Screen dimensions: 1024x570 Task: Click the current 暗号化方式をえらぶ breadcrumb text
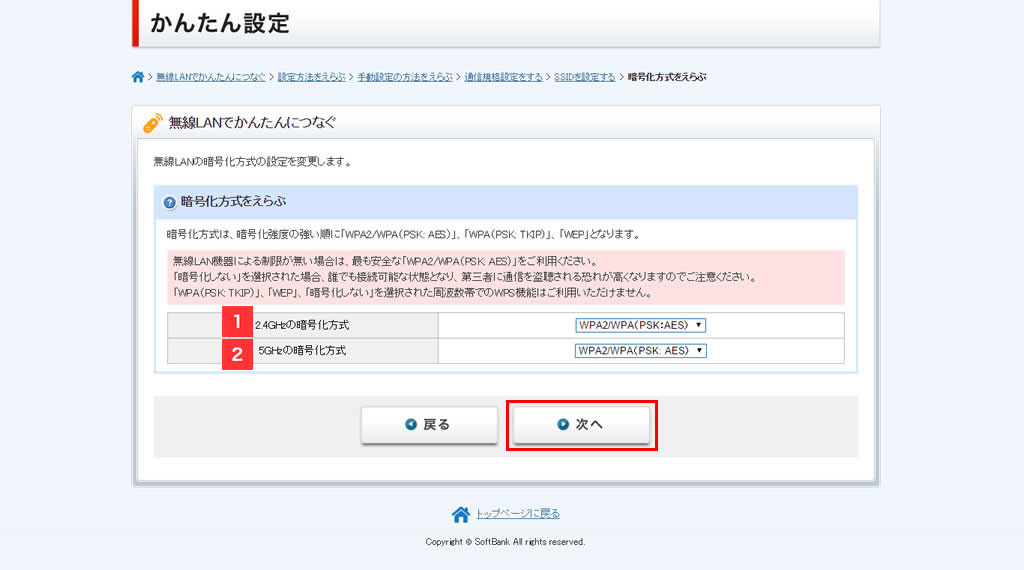pyautogui.click(x=667, y=77)
